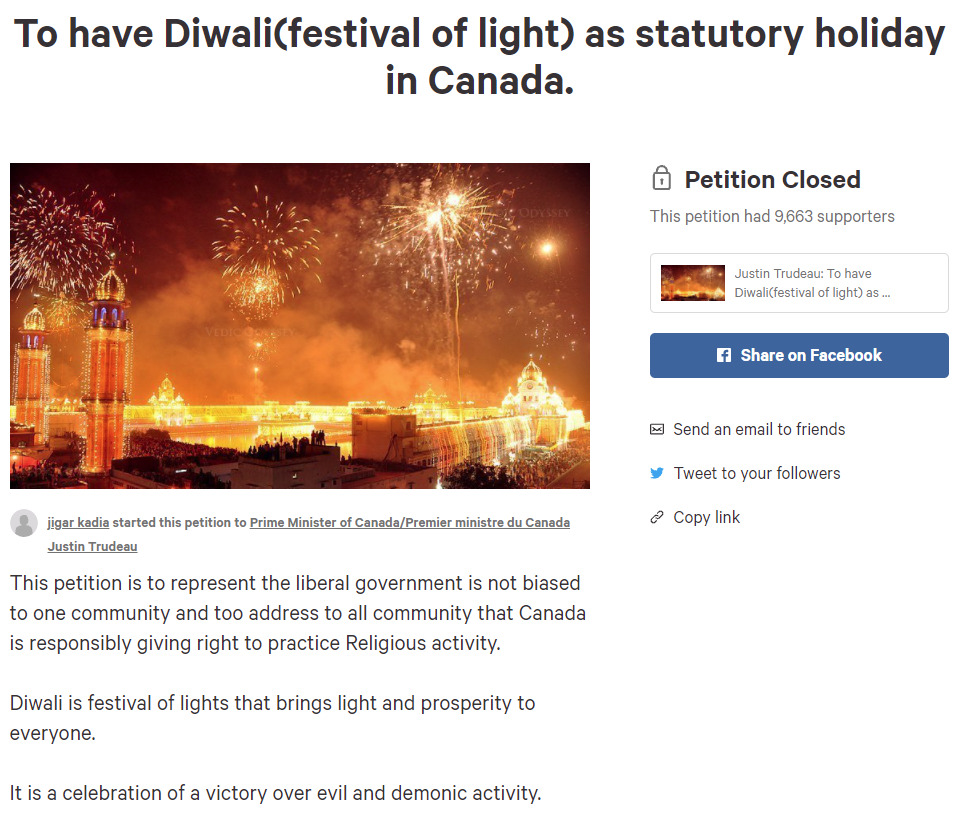The height and width of the screenshot is (823, 968).
Task: Open the Prime Minister of Canada link
Action: point(409,523)
